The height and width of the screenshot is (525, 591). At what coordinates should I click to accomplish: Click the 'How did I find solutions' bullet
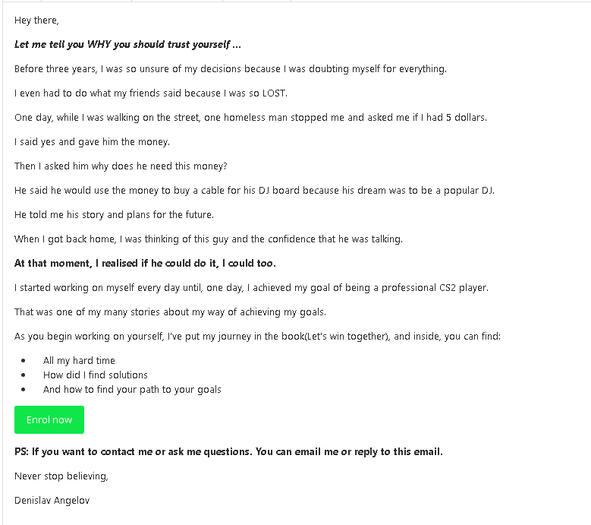95,375
